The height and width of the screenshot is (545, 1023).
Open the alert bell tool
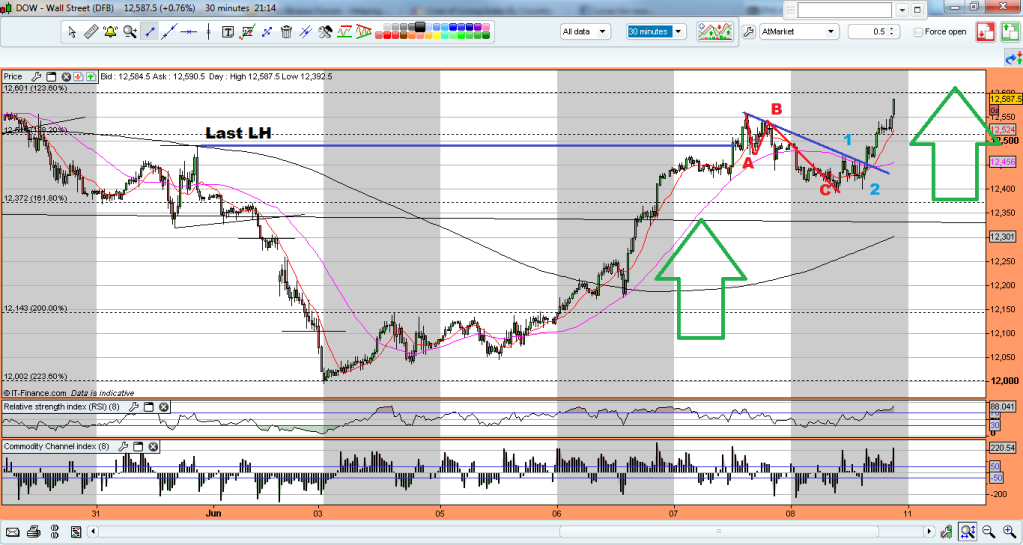coord(110,31)
